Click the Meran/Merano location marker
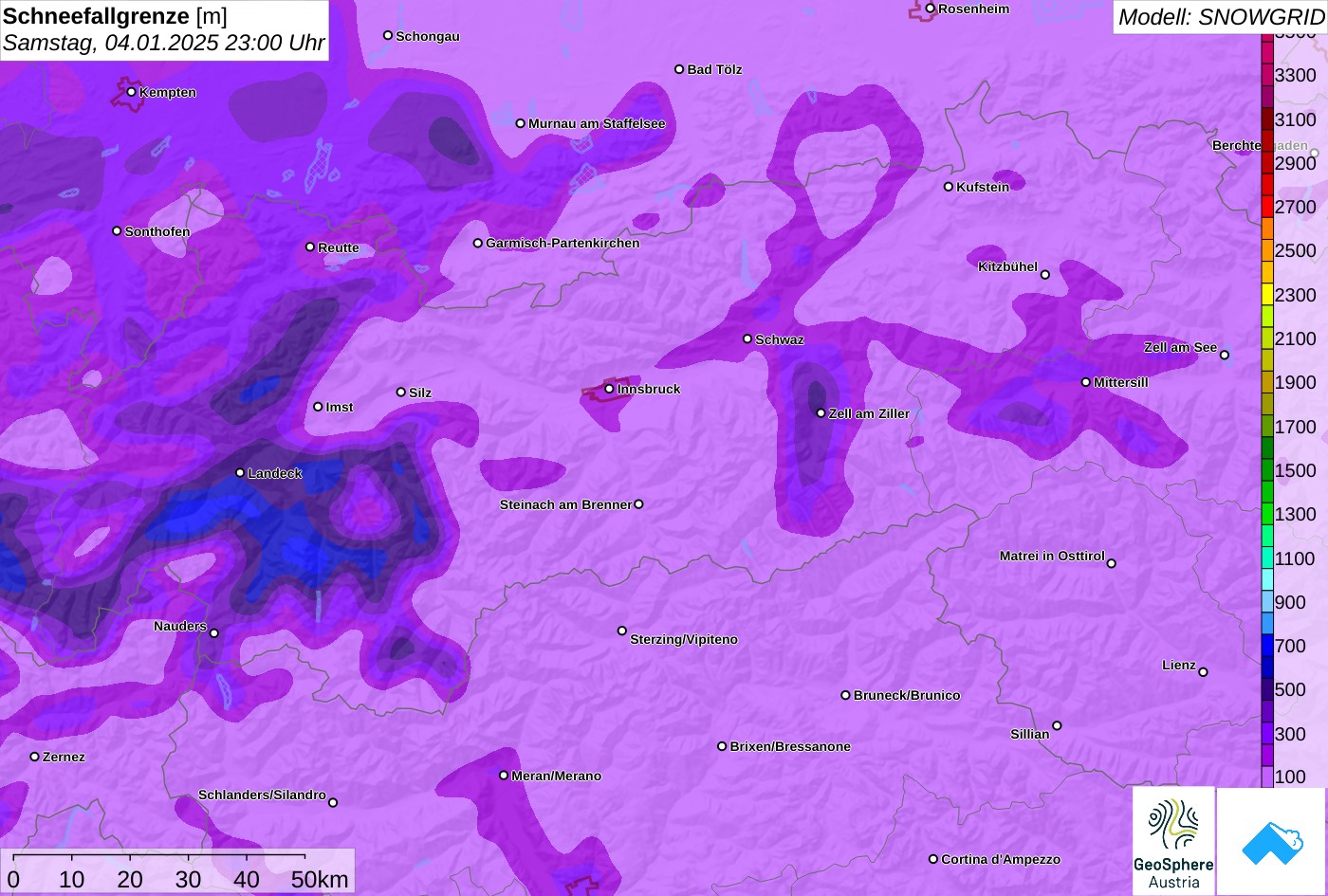Image resolution: width=1328 pixels, height=896 pixels. pos(504,776)
